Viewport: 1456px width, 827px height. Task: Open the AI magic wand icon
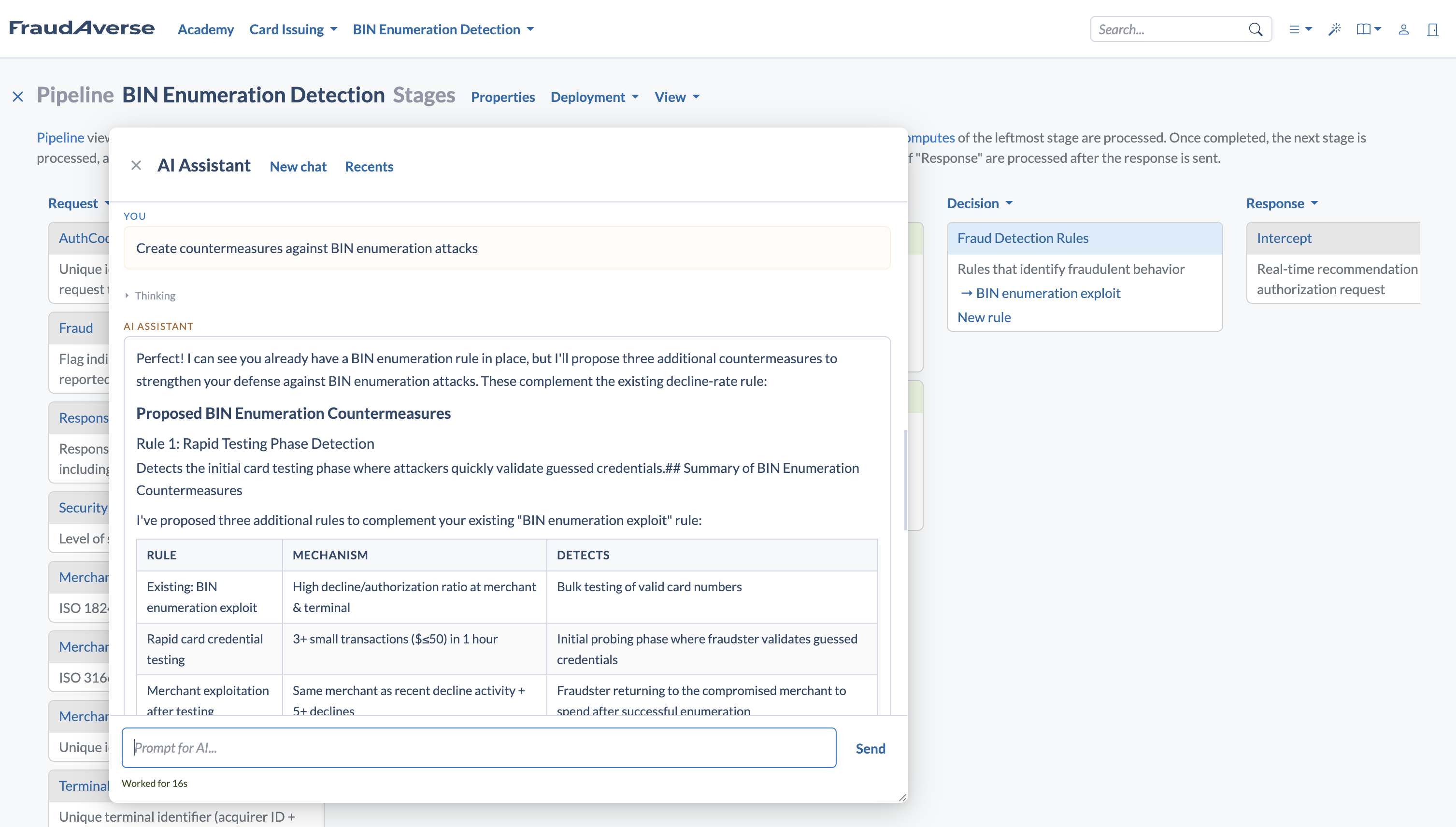tap(1334, 29)
